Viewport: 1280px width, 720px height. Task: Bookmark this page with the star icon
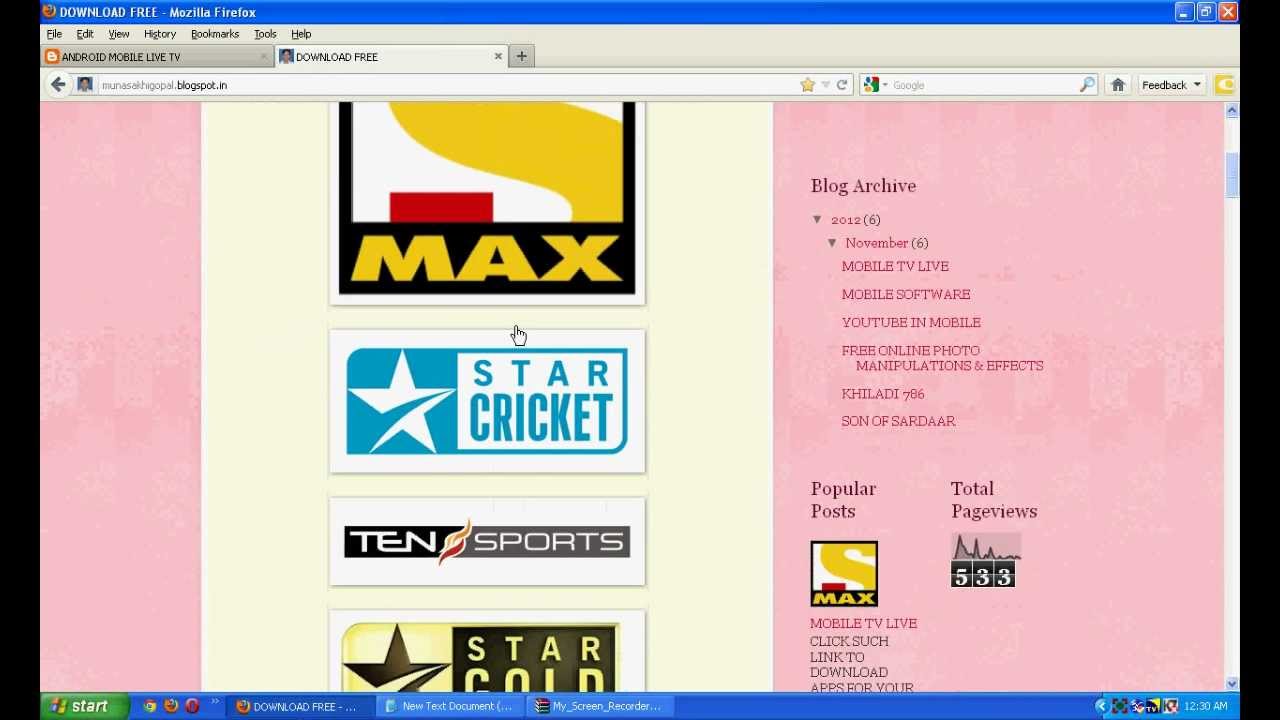click(x=807, y=85)
